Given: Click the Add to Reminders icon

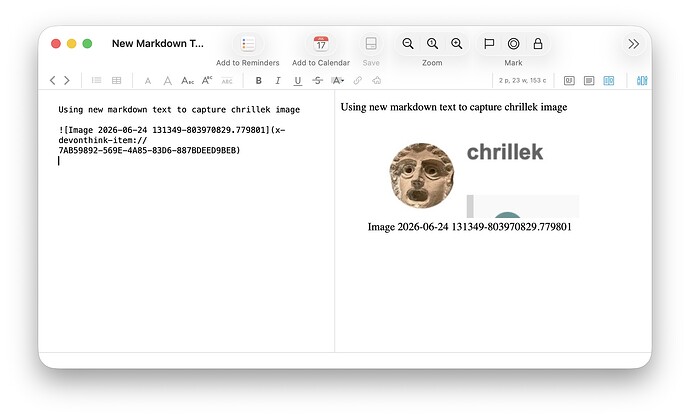Looking at the screenshot, I should pos(248,44).
